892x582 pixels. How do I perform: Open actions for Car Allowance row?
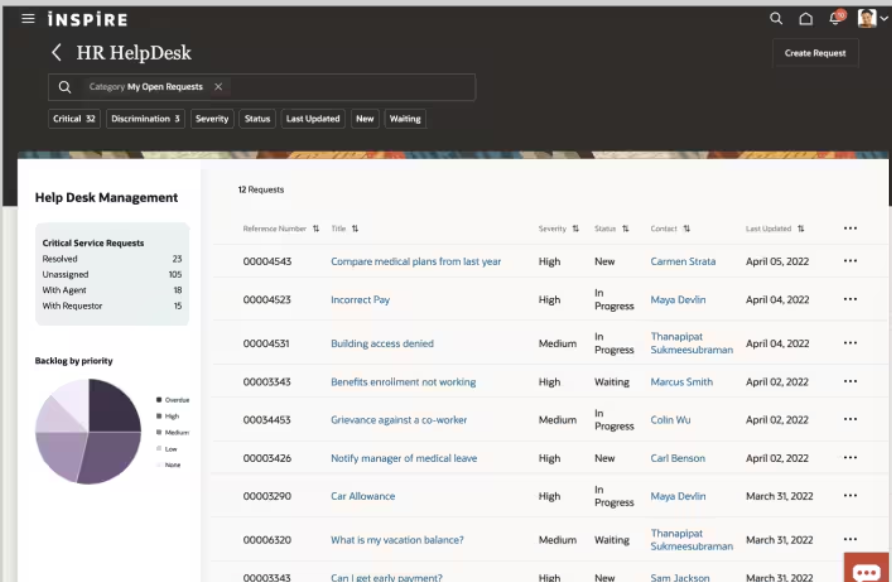[x=850, y=495]
